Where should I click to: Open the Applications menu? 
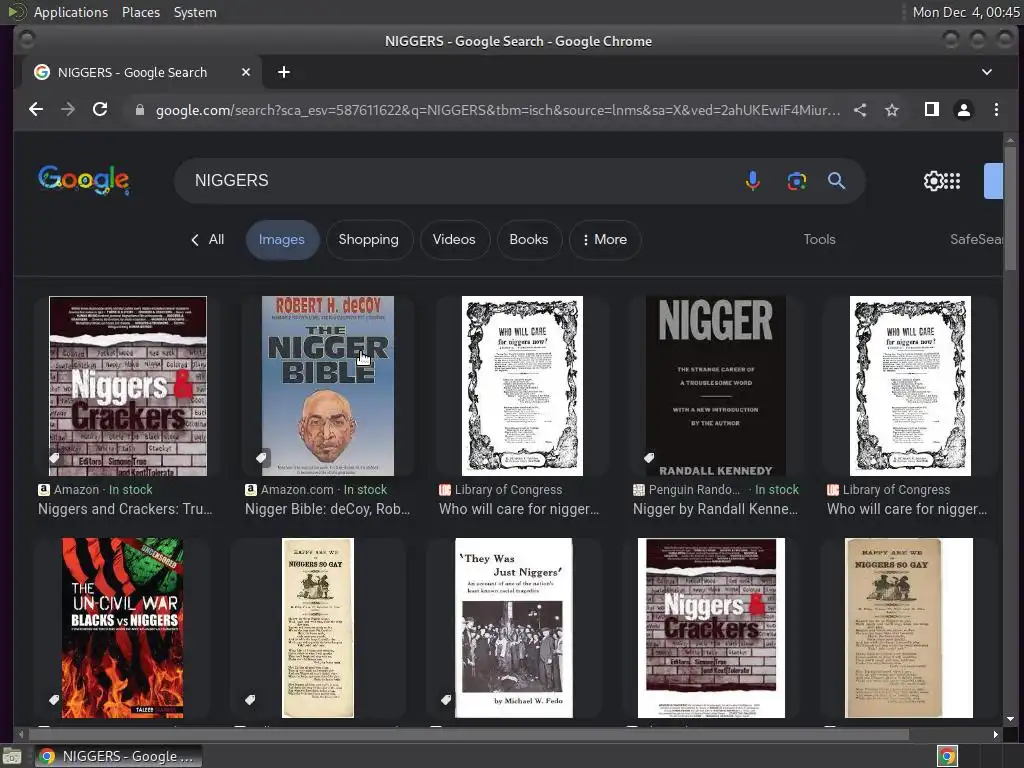71,12
